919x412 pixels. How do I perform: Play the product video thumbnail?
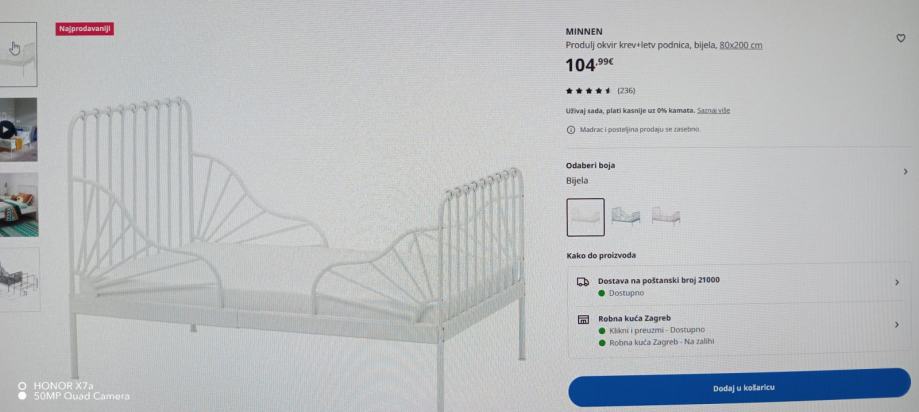7,130
